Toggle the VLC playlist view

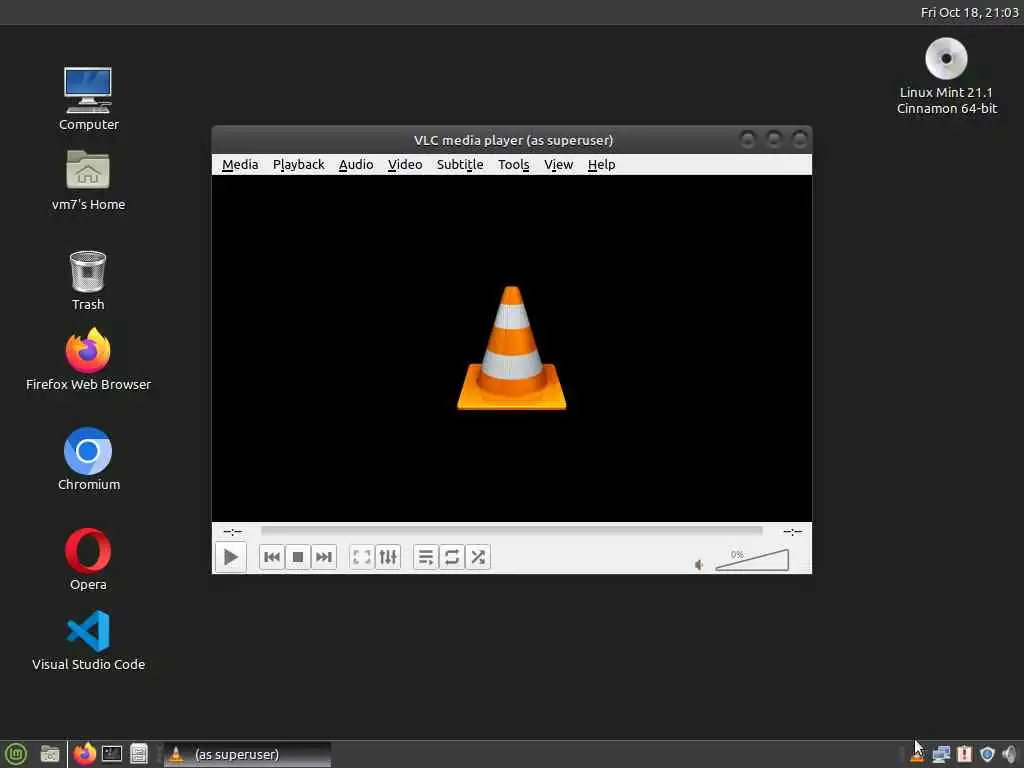click(x=426, y=557)
